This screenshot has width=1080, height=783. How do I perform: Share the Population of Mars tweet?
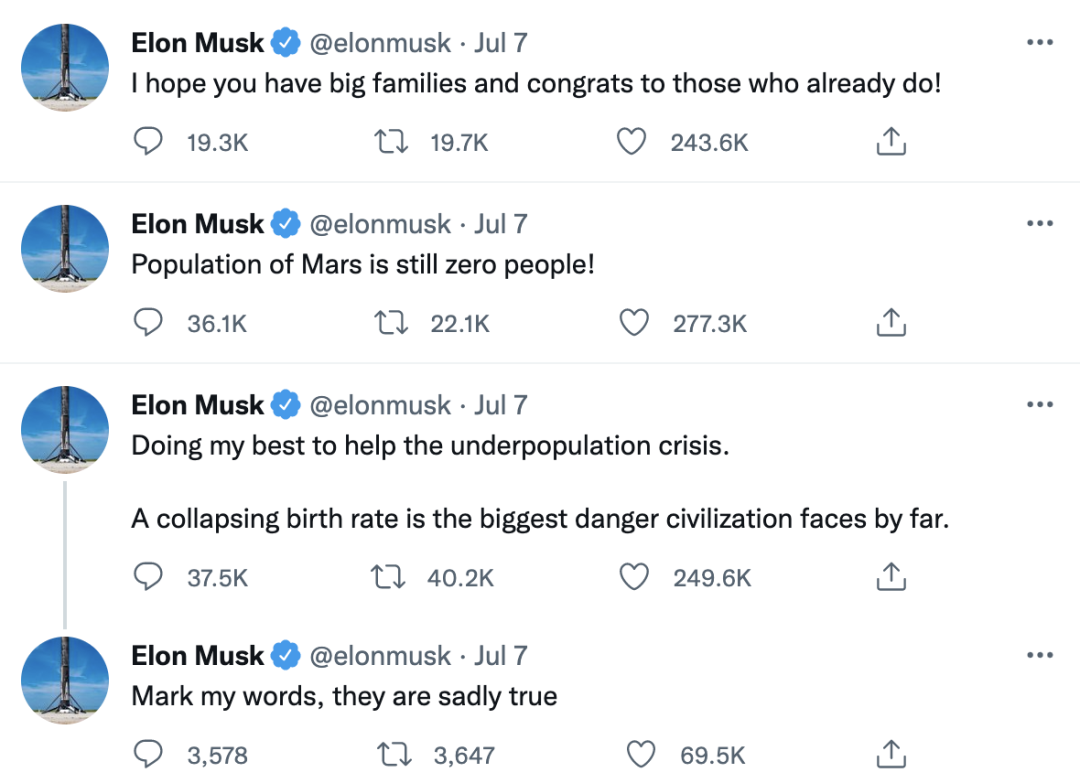point(890,323)
